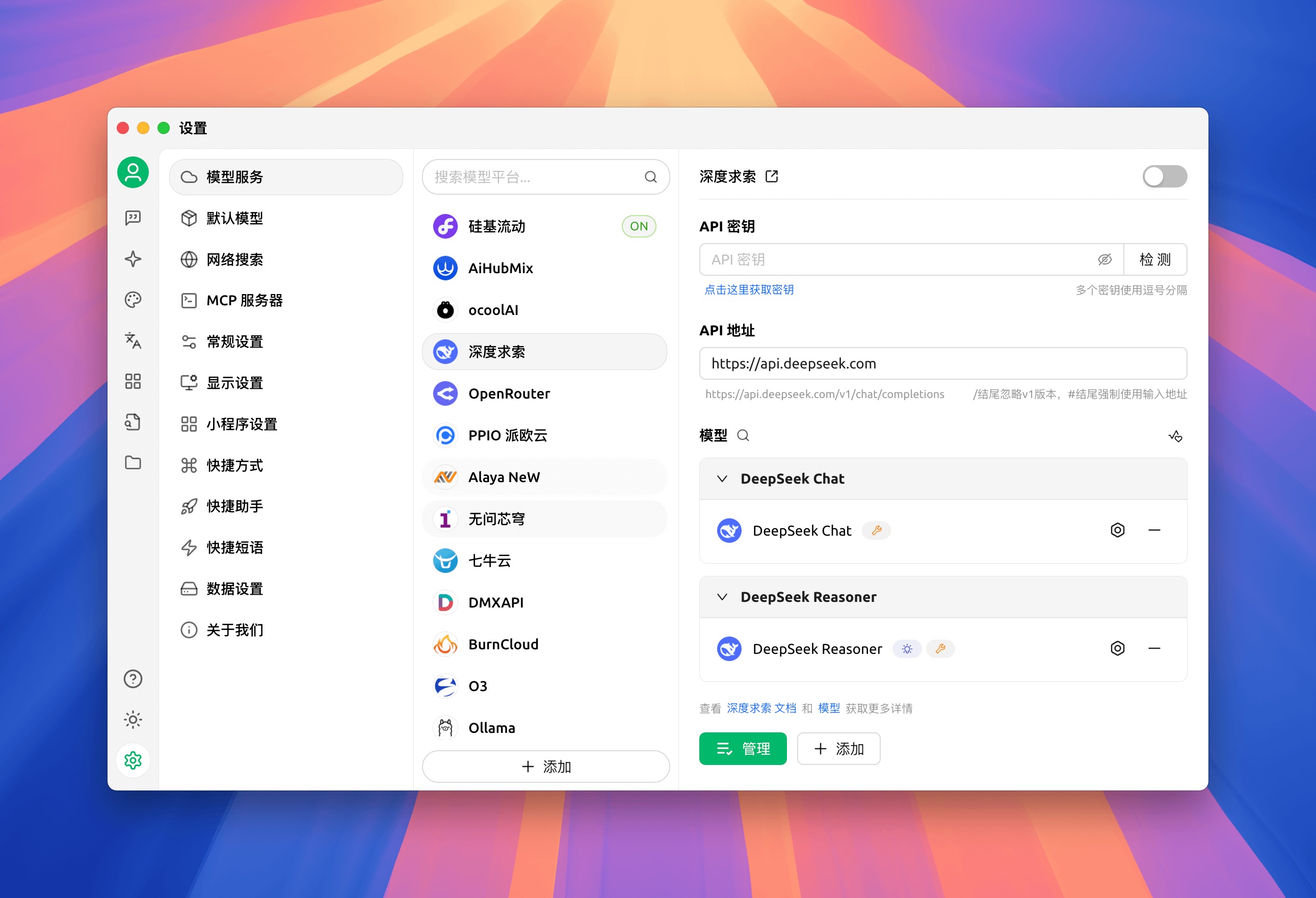Remove the DeepSeek Chat model

(1154, 531)
